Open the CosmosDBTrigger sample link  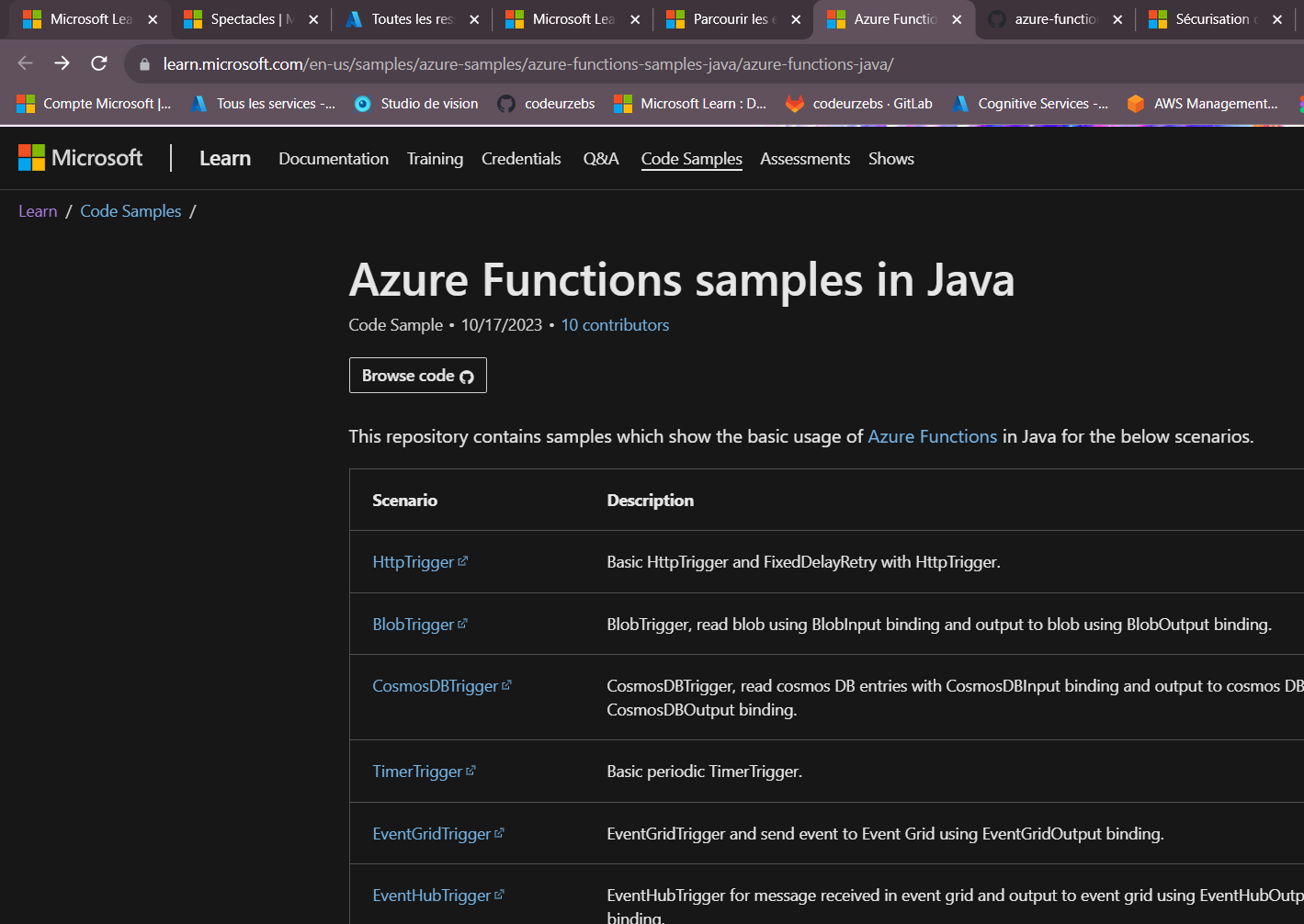tap(436, 686)
